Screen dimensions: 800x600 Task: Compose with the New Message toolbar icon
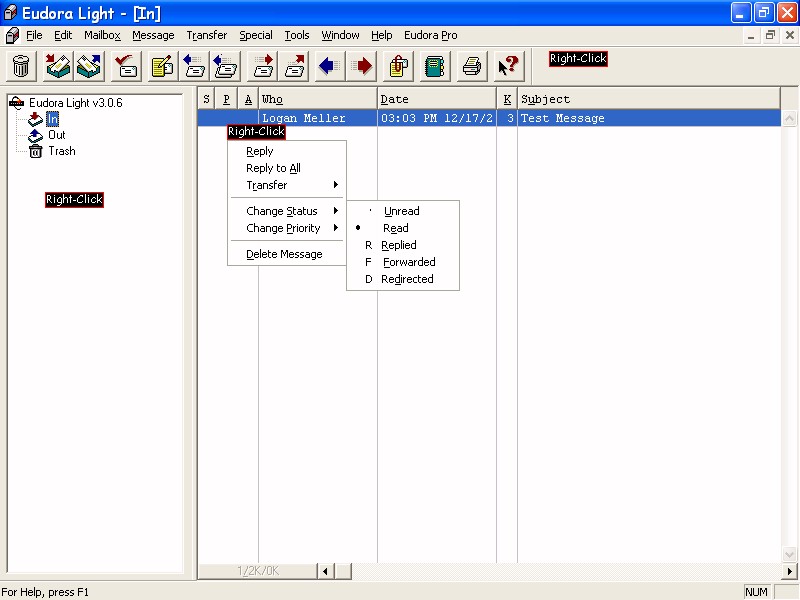tap(163, 66)
